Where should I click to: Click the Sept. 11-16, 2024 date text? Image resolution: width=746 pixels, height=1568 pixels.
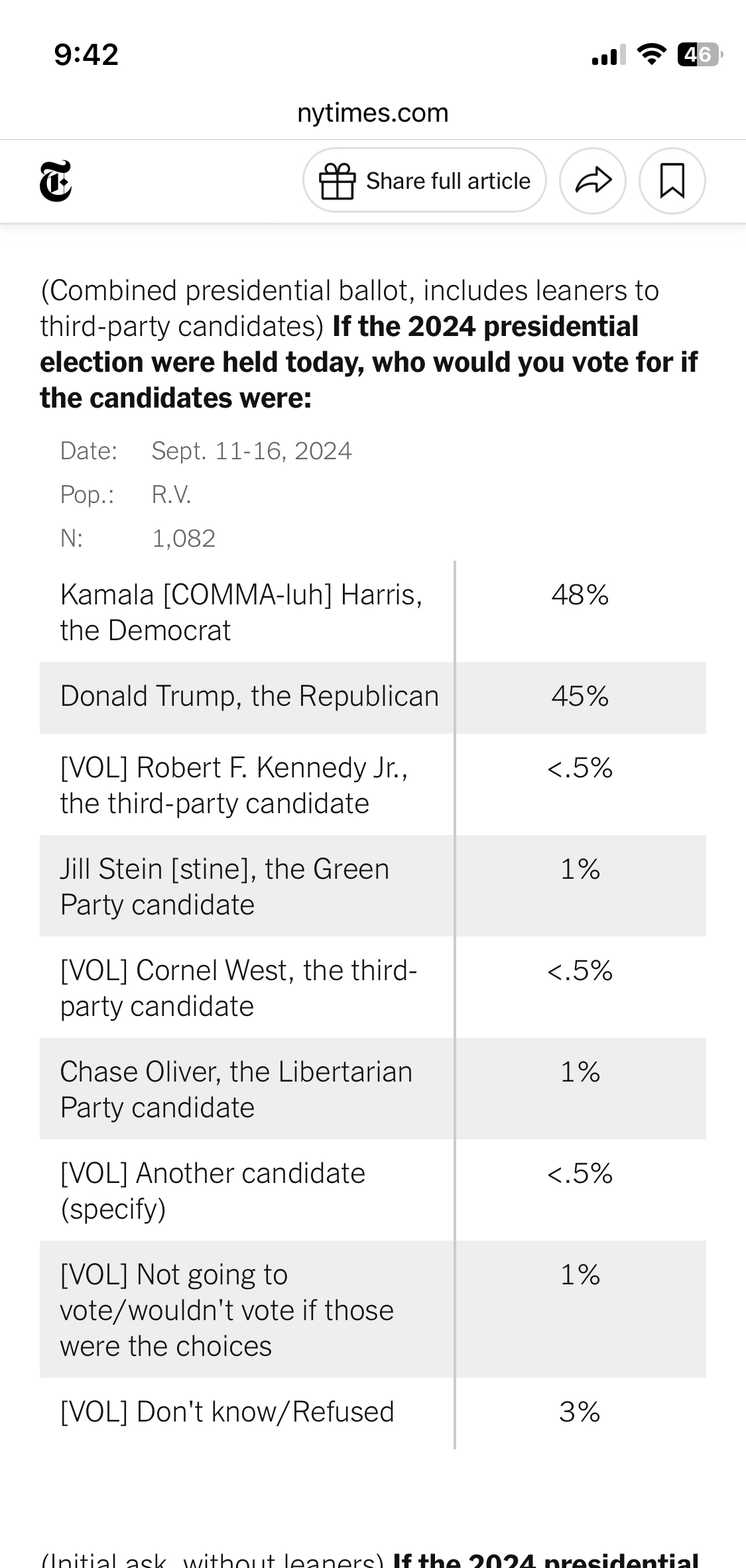[251, 451]
